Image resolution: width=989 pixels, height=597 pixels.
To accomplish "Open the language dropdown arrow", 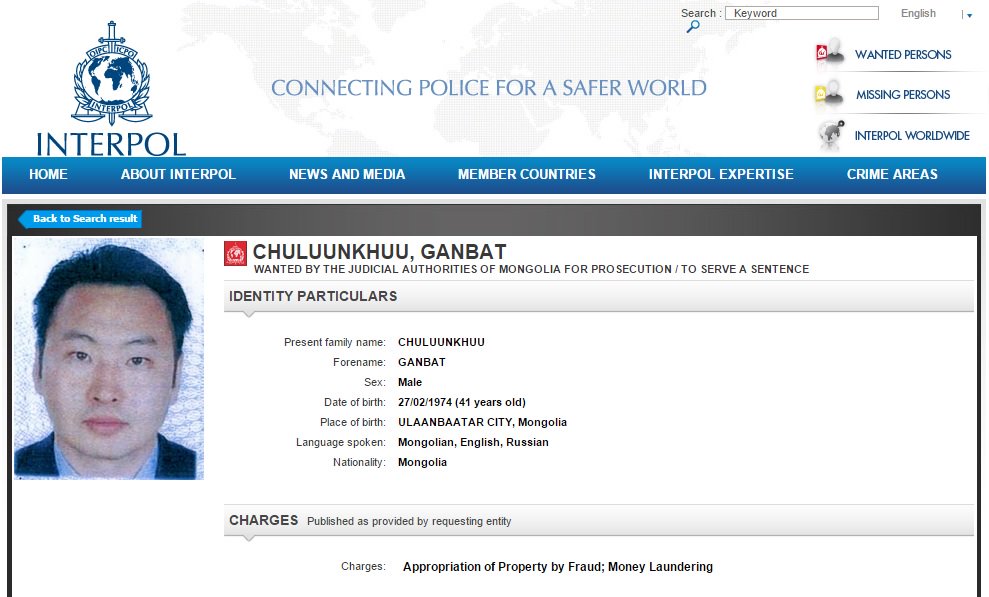I will point(968,15).
